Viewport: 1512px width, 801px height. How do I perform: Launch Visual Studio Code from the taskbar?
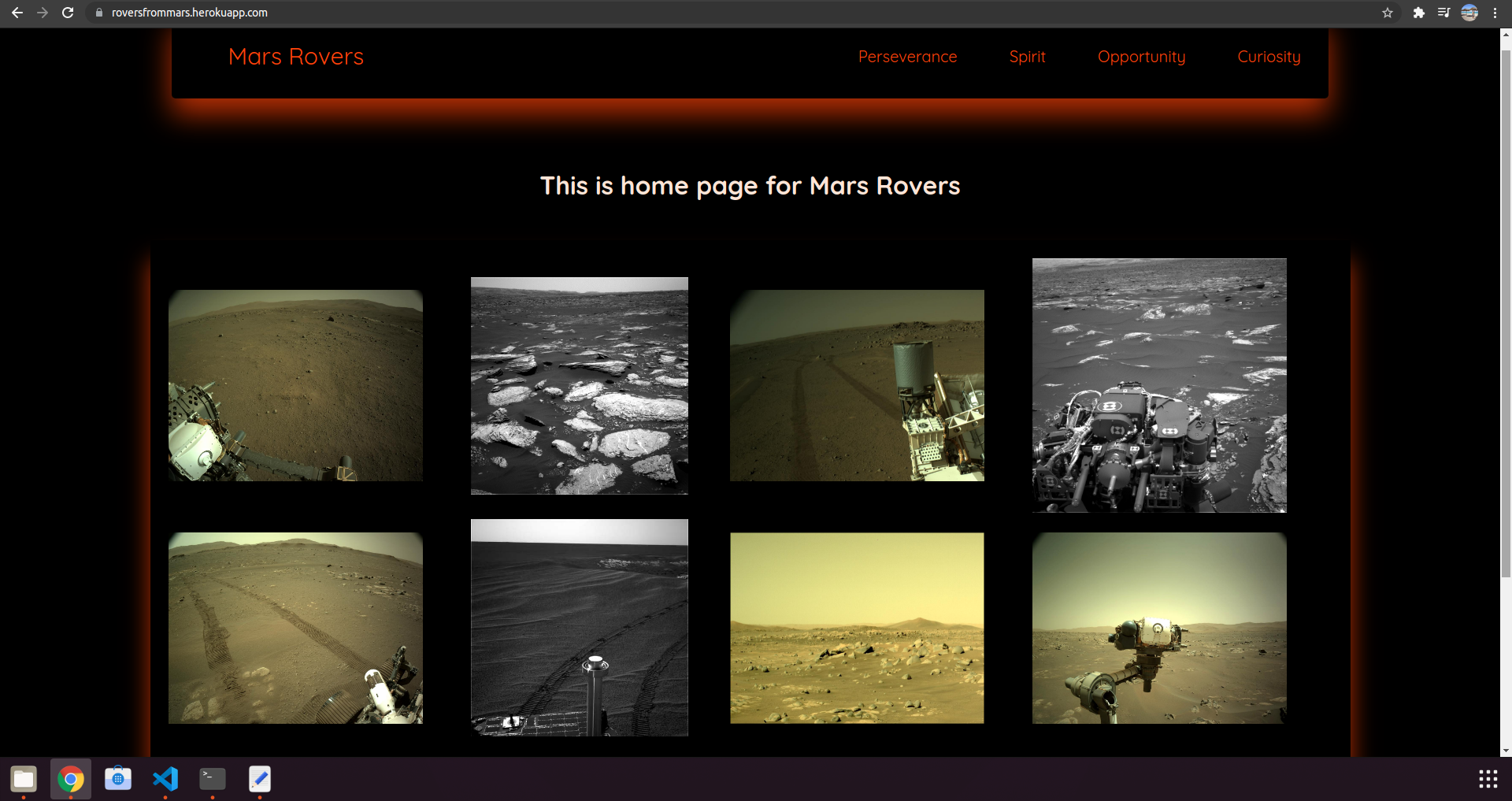click(165, 779)
